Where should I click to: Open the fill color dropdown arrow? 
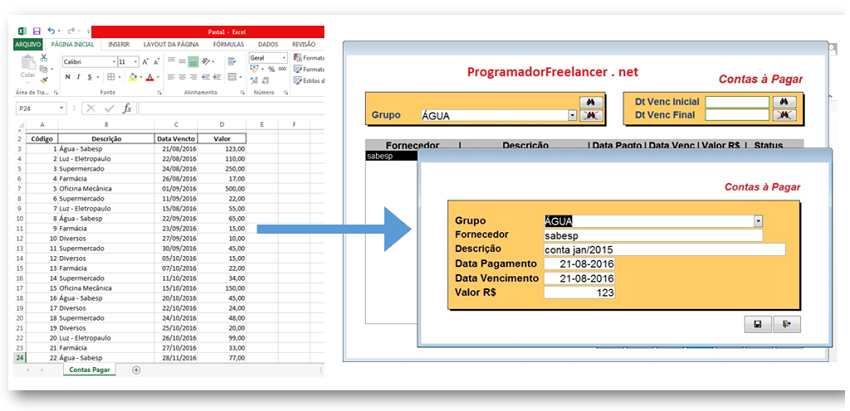coord(141,77)
